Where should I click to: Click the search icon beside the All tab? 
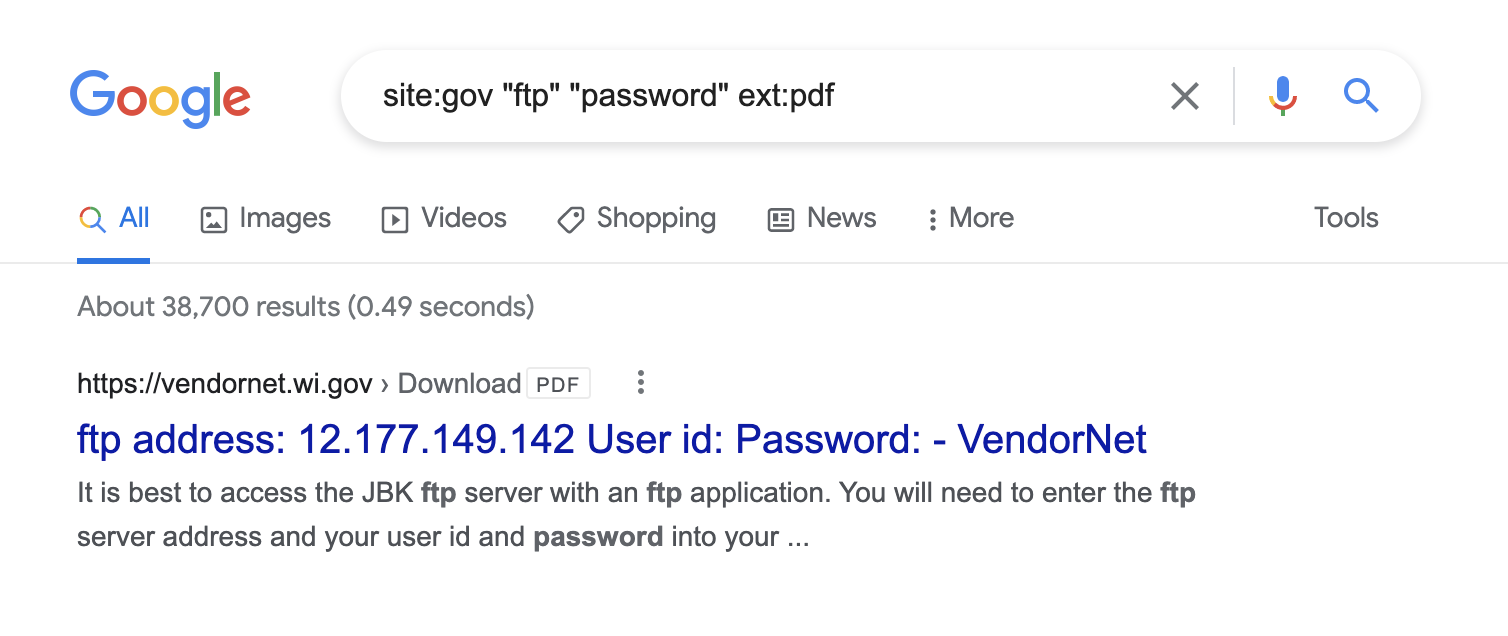pos(92,219)
